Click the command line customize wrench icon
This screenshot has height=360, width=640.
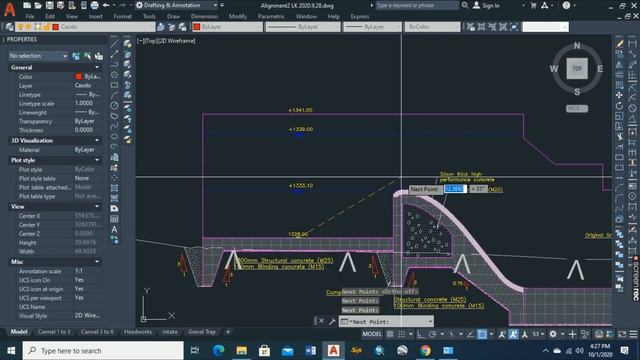332,322
